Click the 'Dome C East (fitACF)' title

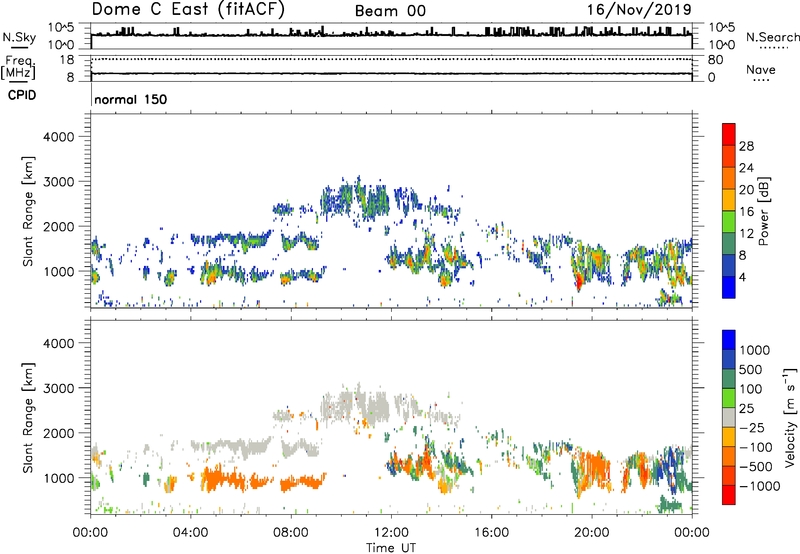tap(188, 9)
